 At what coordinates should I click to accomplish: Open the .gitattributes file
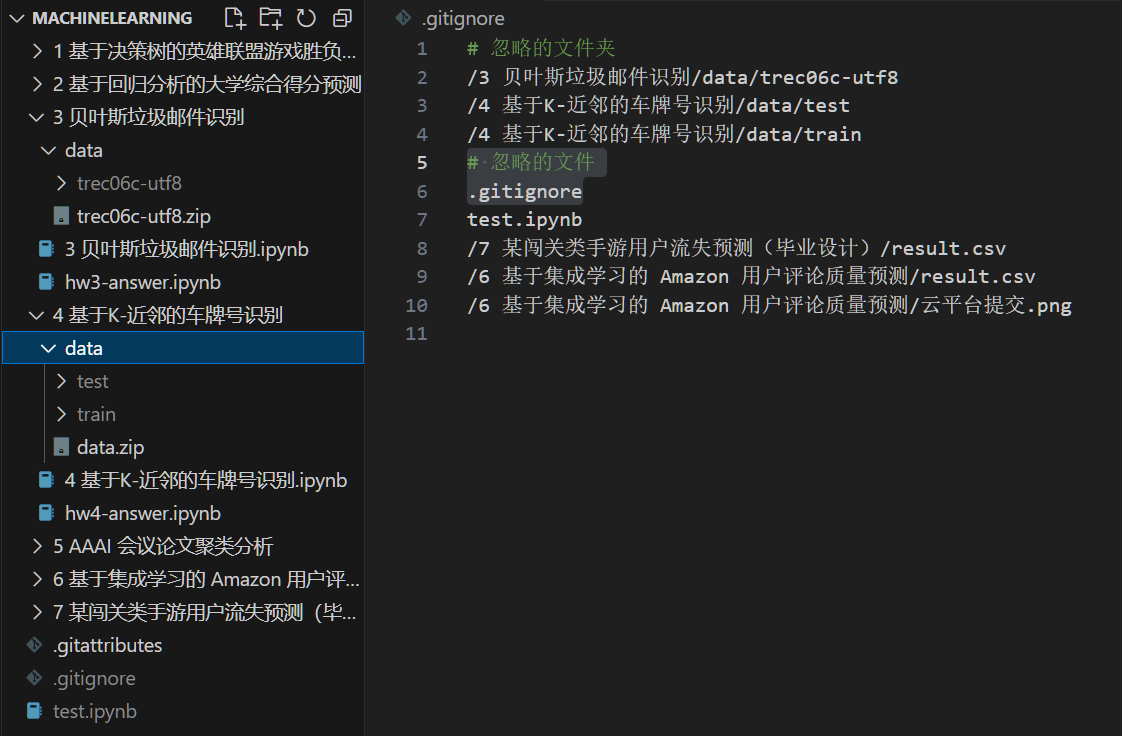pos(107,645)
